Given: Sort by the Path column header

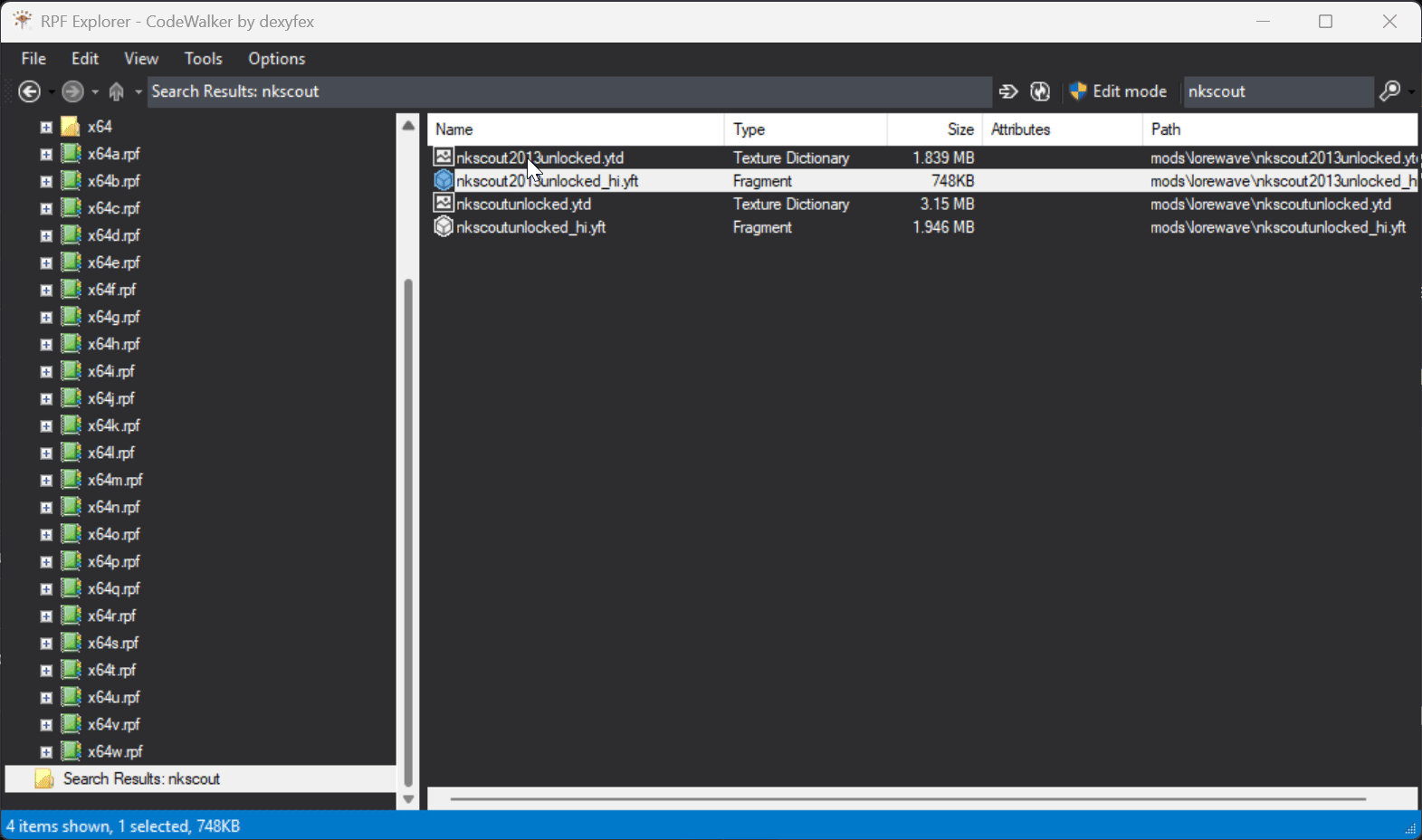Looking at the screenshot, I should click(x=1280, y=129).
